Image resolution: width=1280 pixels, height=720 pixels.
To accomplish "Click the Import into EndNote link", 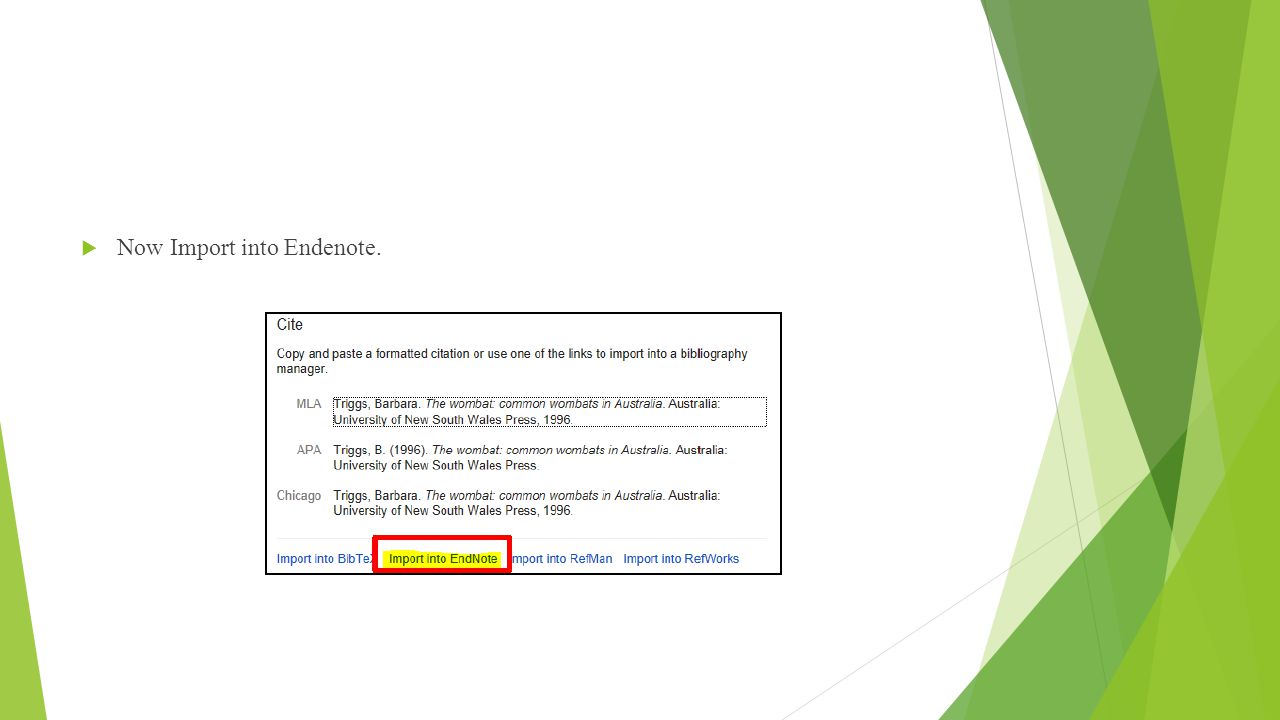I will [443, 559].
